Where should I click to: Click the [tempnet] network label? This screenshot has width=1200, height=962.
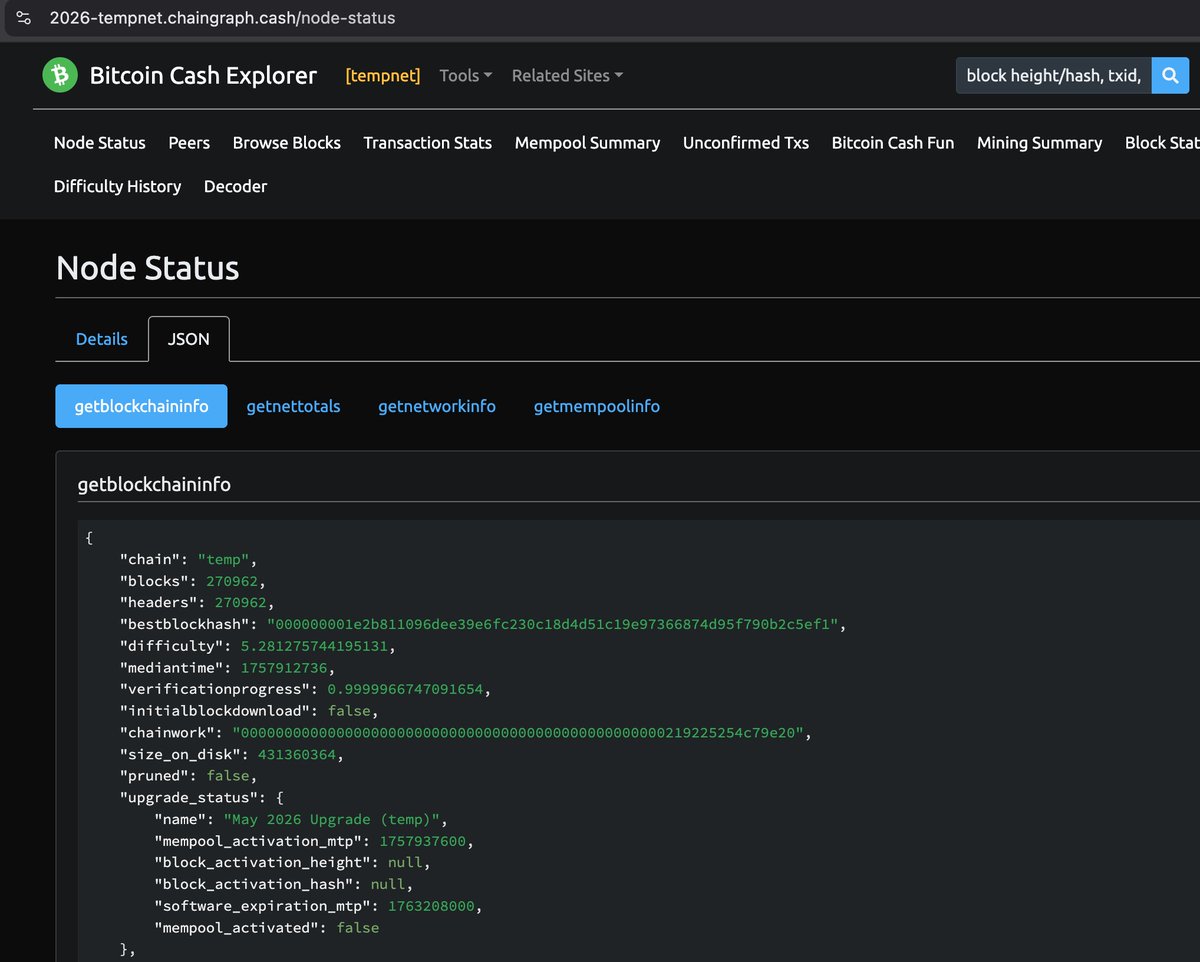coord(383,75)
